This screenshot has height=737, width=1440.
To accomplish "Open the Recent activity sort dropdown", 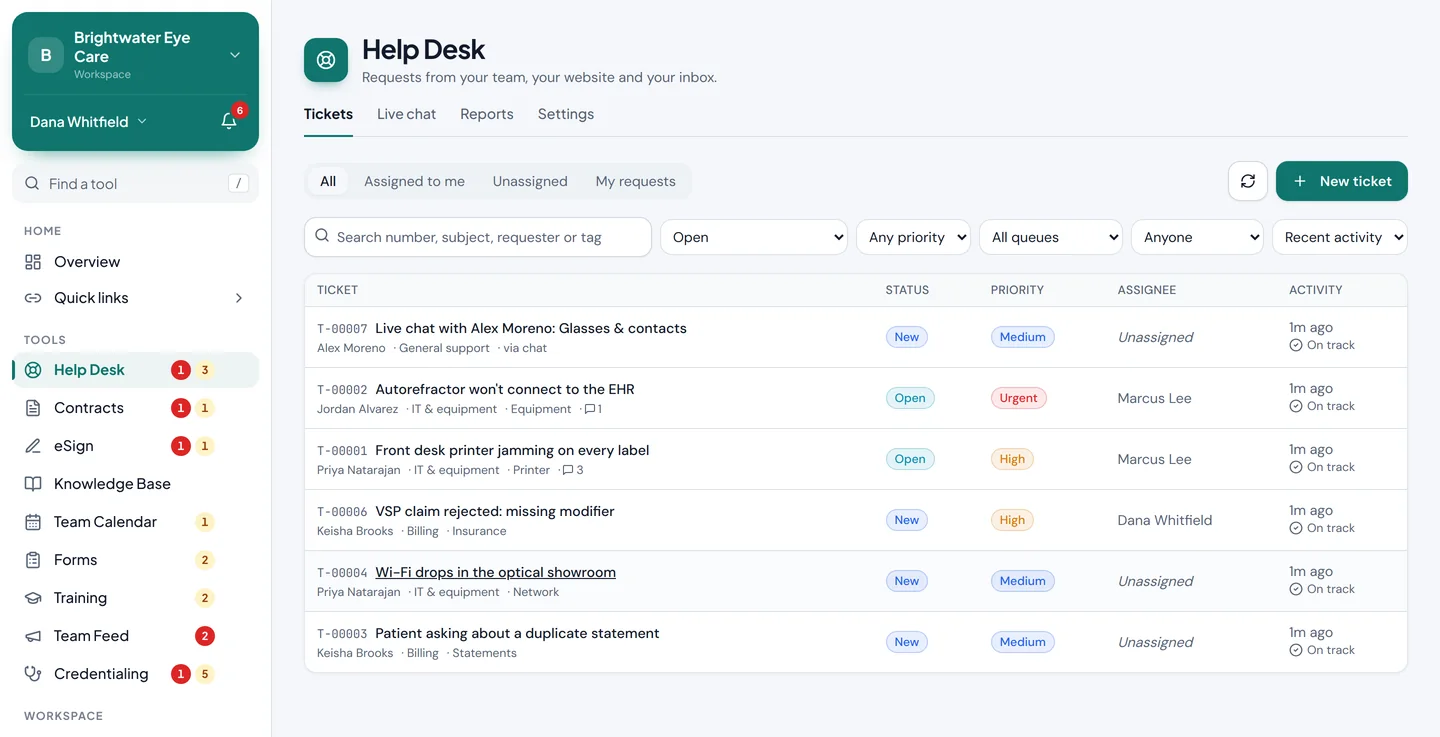I will [x=1340, y=237].
